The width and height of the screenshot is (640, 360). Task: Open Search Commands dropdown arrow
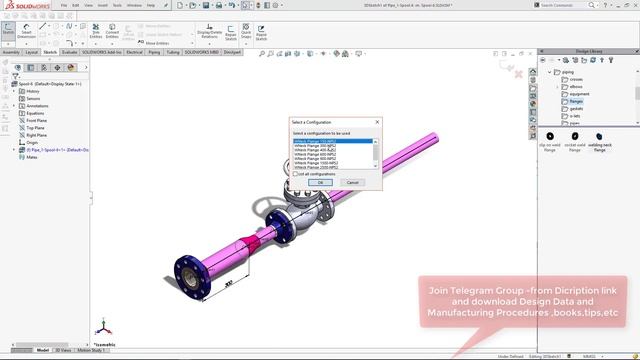pyautogui.click(x=597, y=5)
